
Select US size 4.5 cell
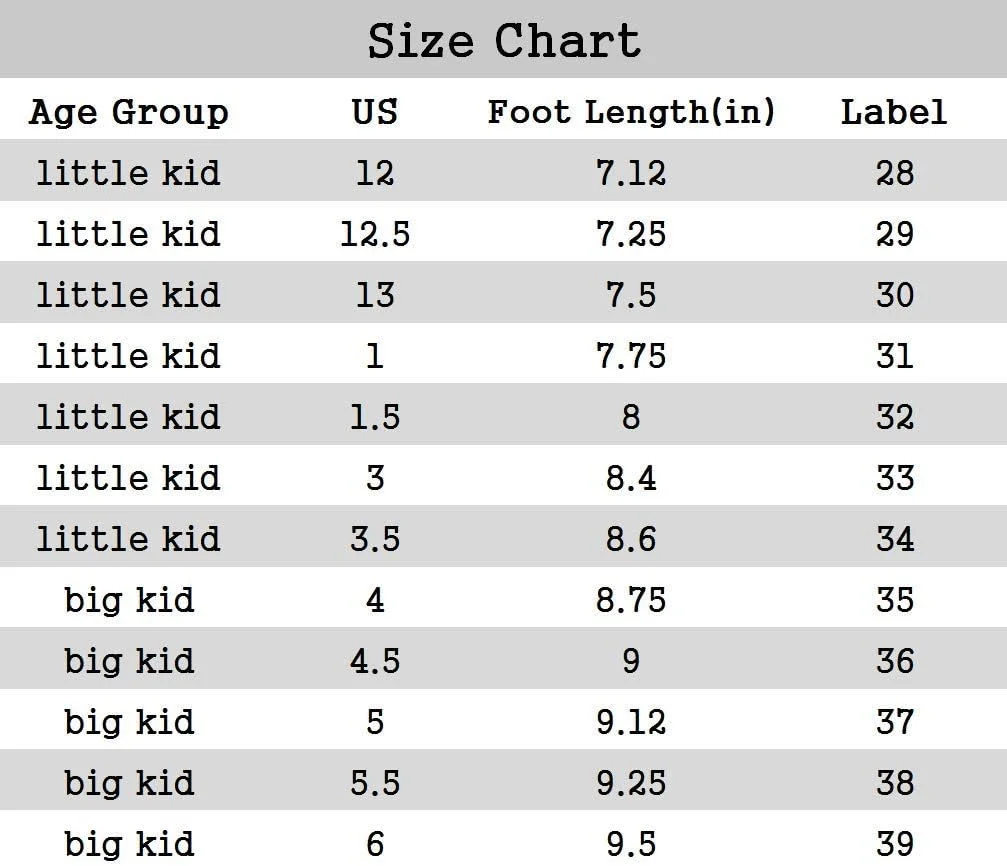click(x=375, y=661)
